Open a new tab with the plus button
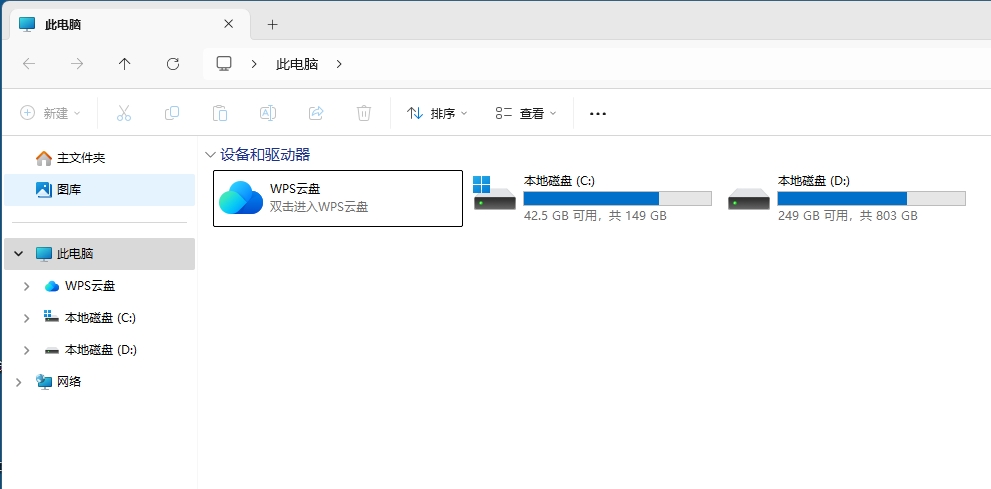 (x=272, y=25)
